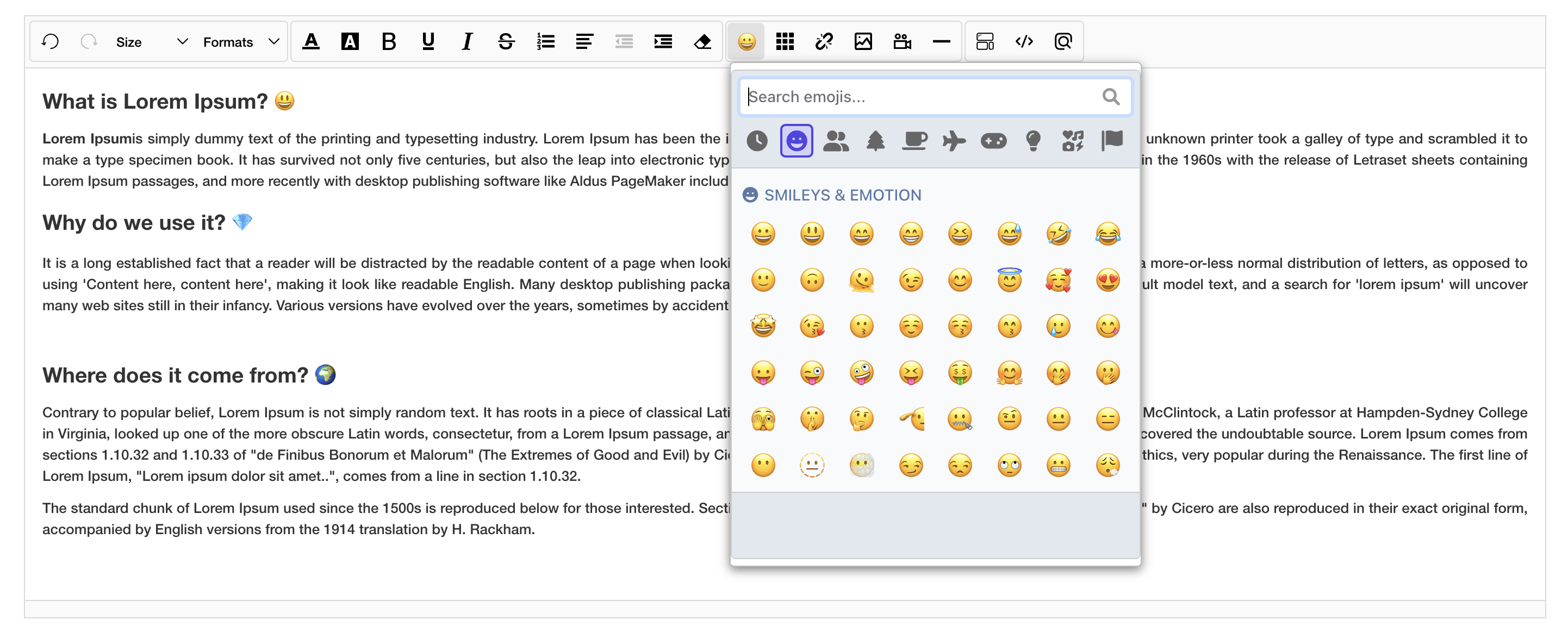Click the eraser remove-format icon
This screenshot has width=1568, height=639.
pyautogui.click(x=702, y=41)
